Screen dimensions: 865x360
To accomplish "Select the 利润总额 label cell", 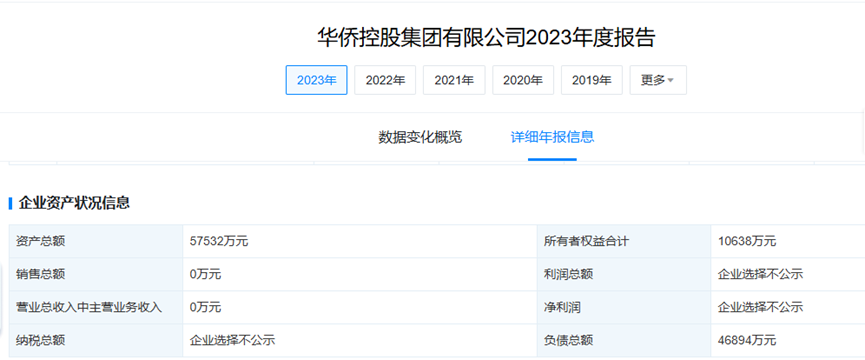I will coord(624,274).
